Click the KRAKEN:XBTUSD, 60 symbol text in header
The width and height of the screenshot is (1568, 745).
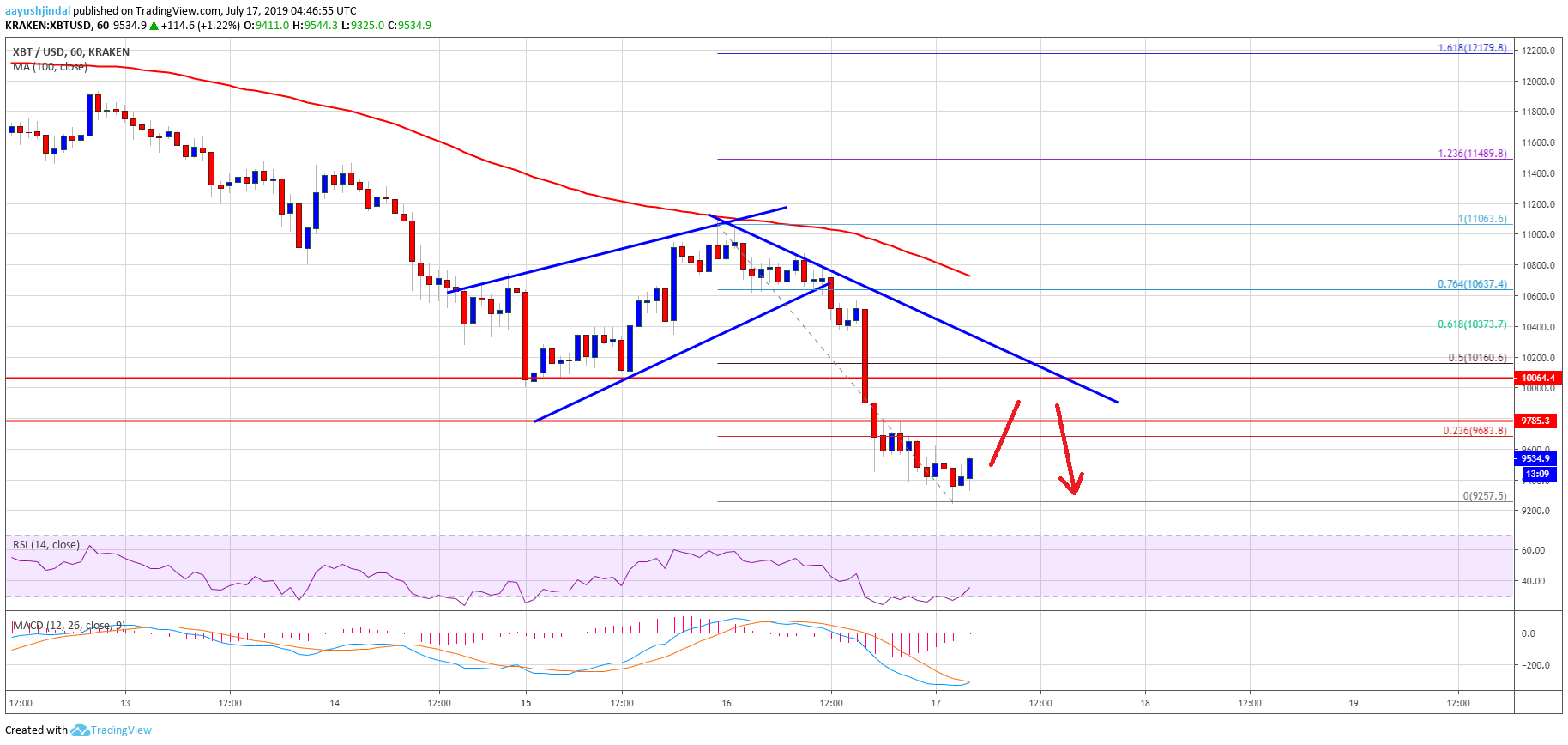(x=57, y=26)
